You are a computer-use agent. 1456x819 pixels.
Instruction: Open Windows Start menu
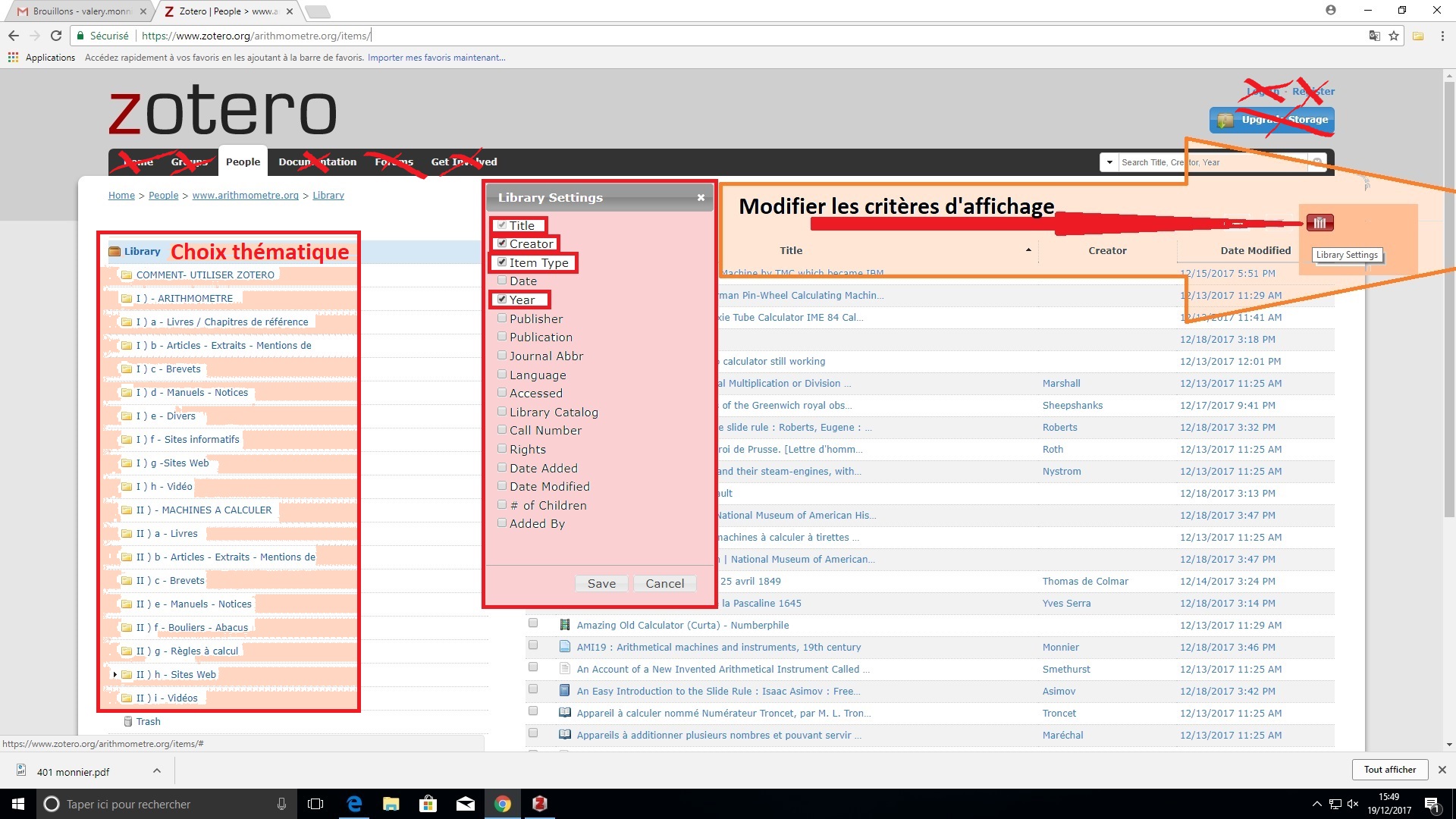18,804
